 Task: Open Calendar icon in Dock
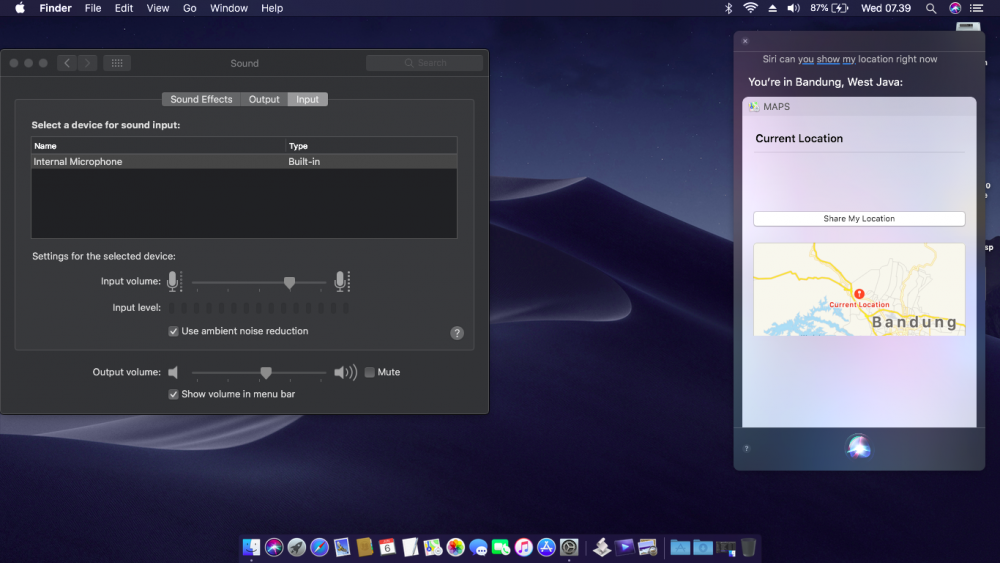click(x=387, y=547)
